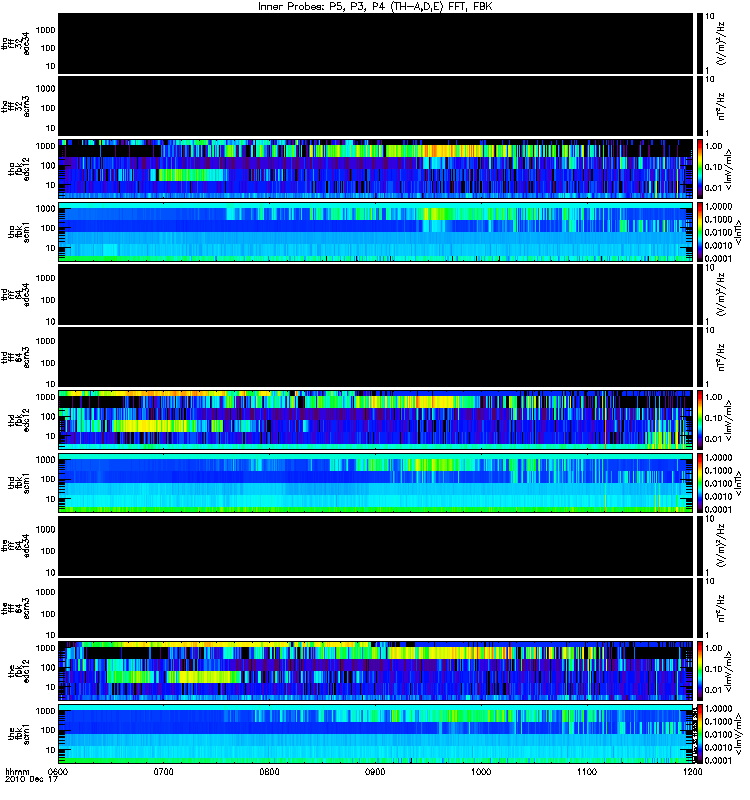Select the the fff 64 edc34 panel label

tap(16, 545)
